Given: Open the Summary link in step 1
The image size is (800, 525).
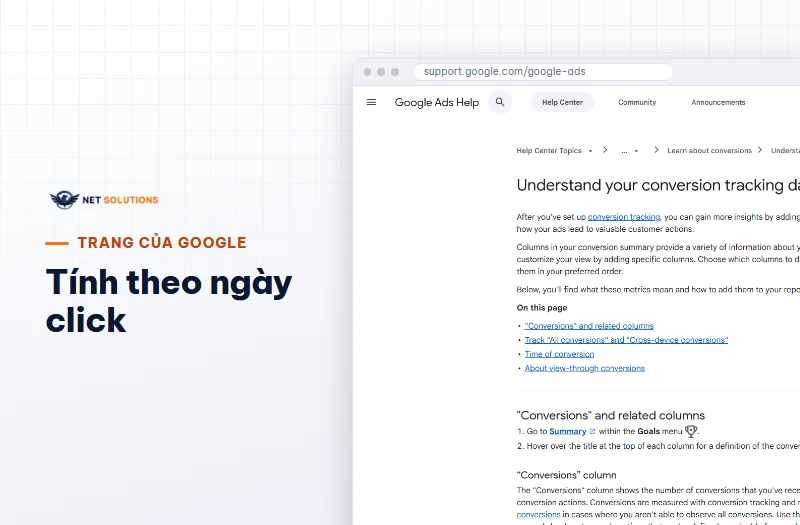Looking at the screenshot, I should (x=568, y=432).
